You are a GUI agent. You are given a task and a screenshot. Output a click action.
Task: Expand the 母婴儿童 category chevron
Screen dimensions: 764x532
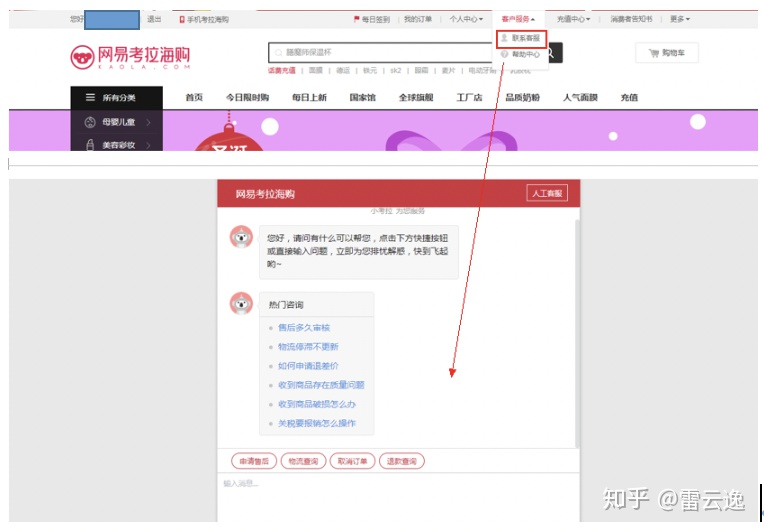(x=148, y=122)
